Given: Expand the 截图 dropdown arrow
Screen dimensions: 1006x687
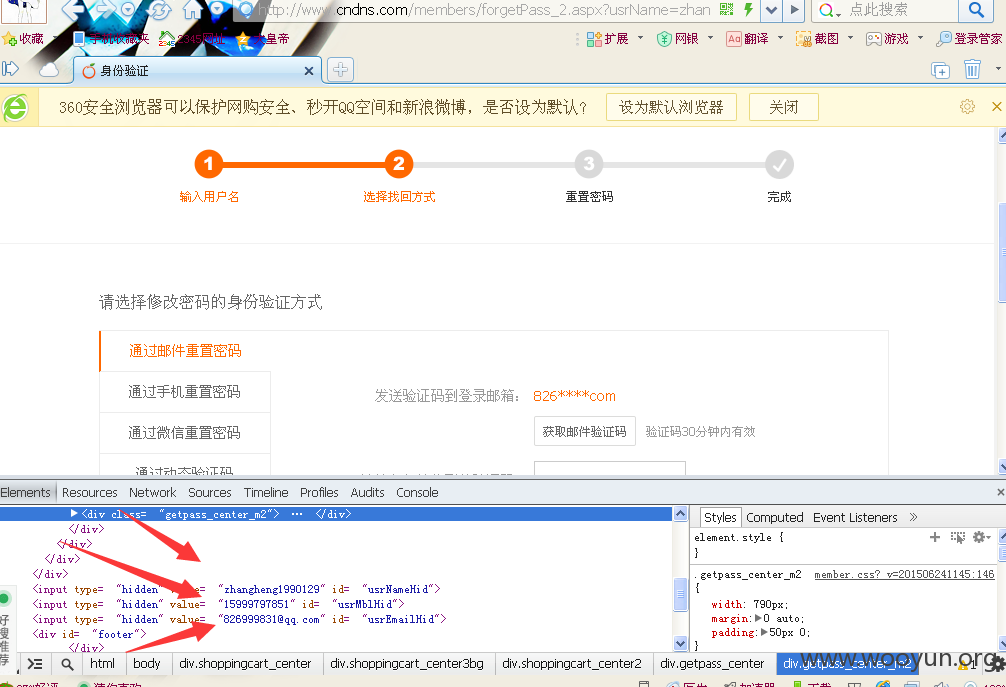Looking at the screenshot, I should pyautogui.click(x=850, y=38).
